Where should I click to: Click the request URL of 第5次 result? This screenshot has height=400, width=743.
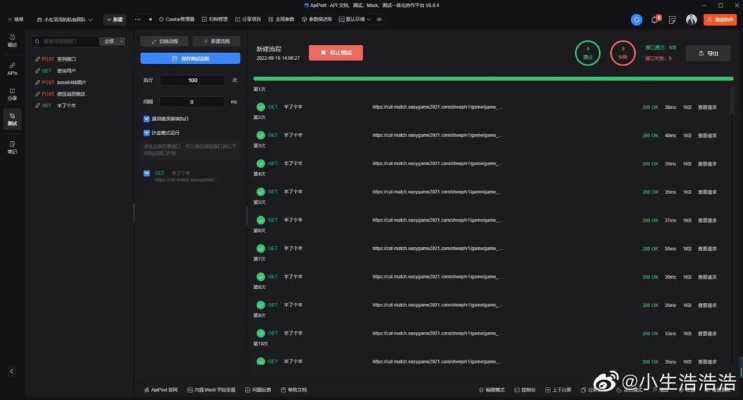click(437, 220)
